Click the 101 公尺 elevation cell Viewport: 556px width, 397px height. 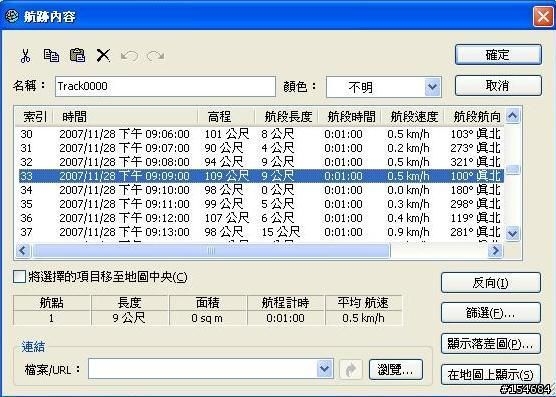point(227,134)
